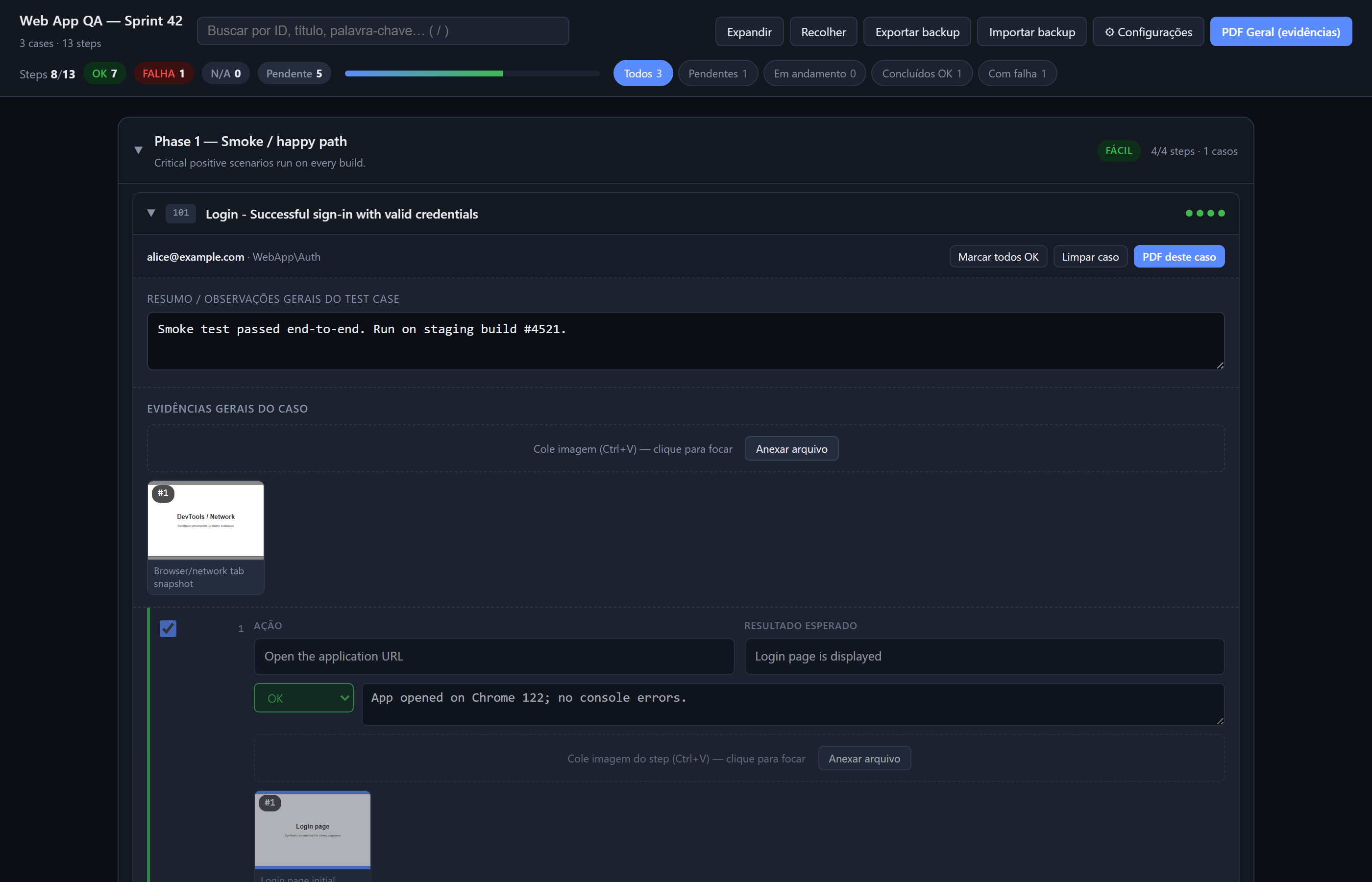
Task: Open the Login page evidence thumbnail
Action: (312, 830)
